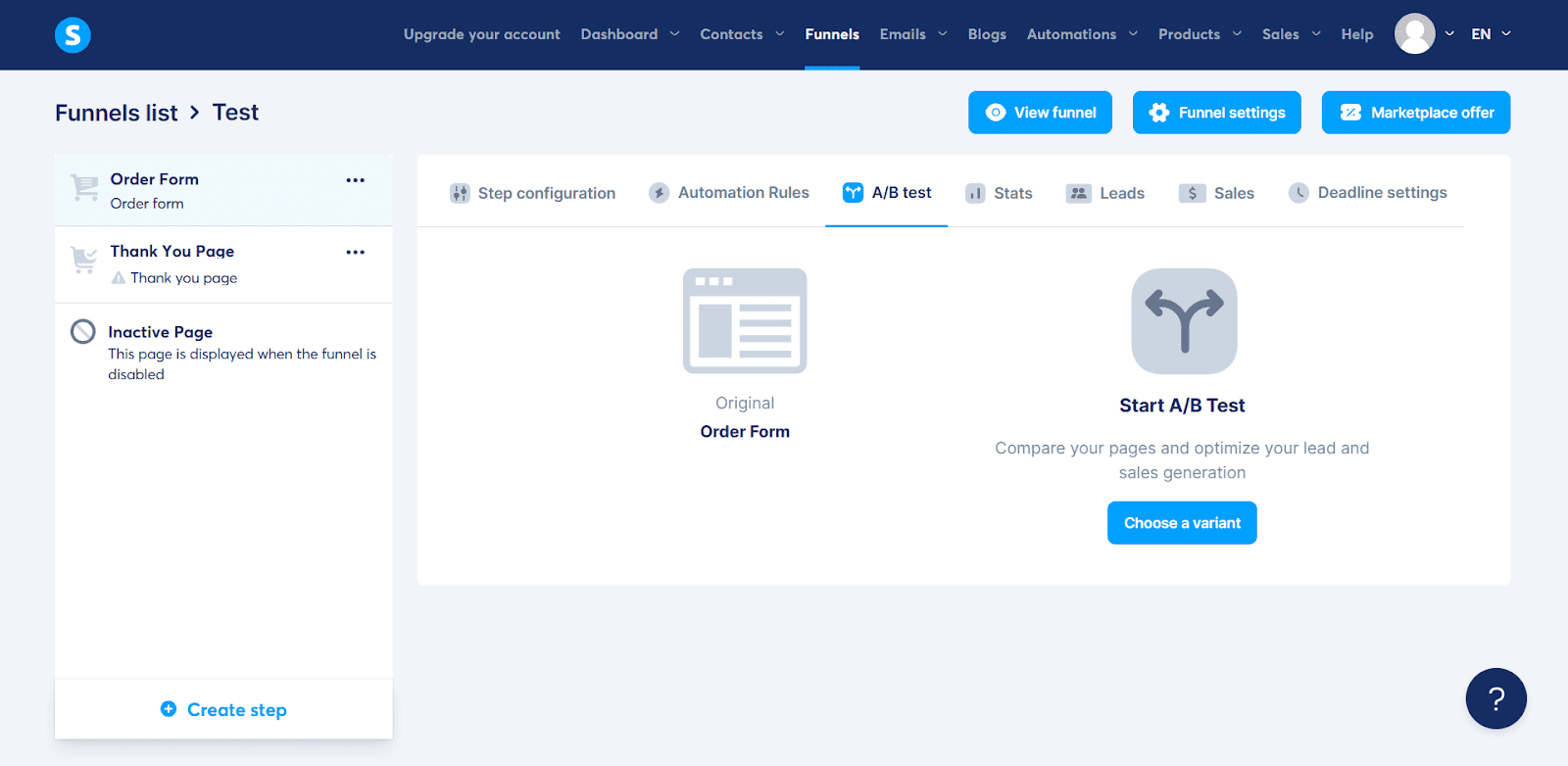Image resolution: width=1568 pixels, height=766 pixels.
Task: Open Thank You Page three-dot menu
Action: click(x=356, y=253)
